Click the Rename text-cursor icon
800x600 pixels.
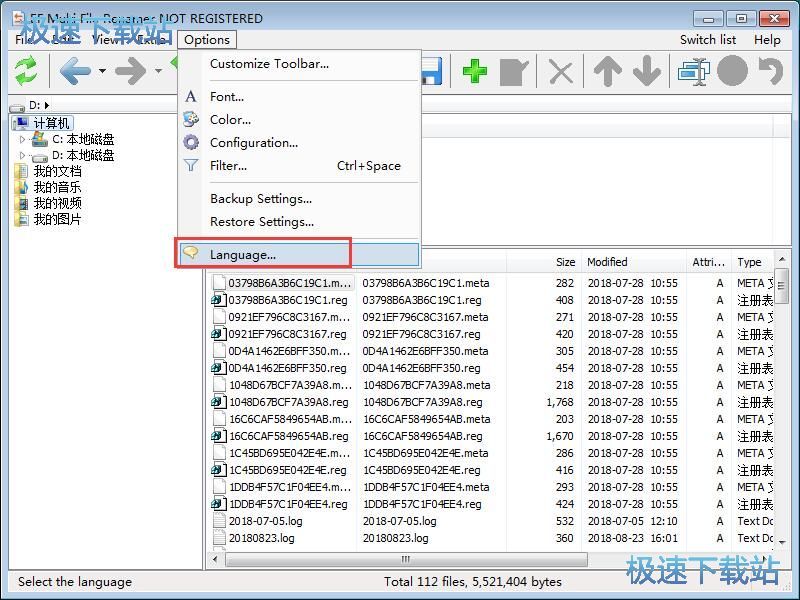pos(694,71)
